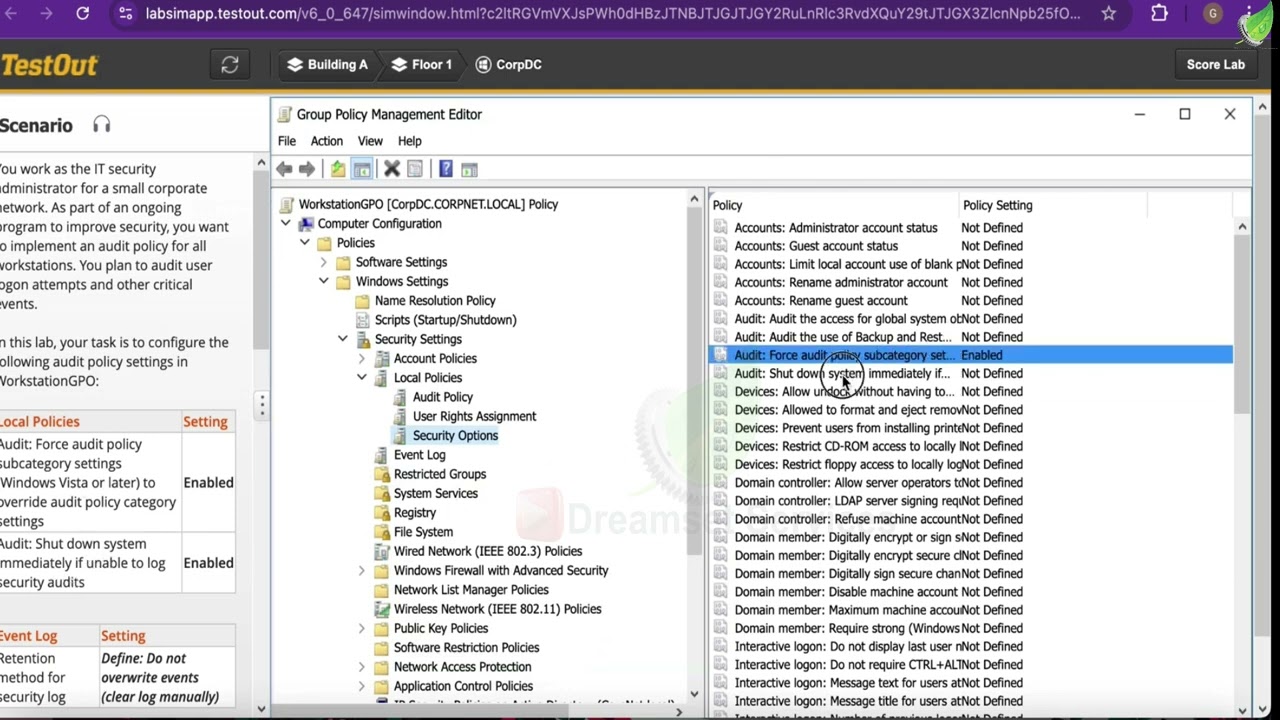Viewport: 1280px width, 720px height.
Task: Go forward in the browser
Action: tap(47, 13)
